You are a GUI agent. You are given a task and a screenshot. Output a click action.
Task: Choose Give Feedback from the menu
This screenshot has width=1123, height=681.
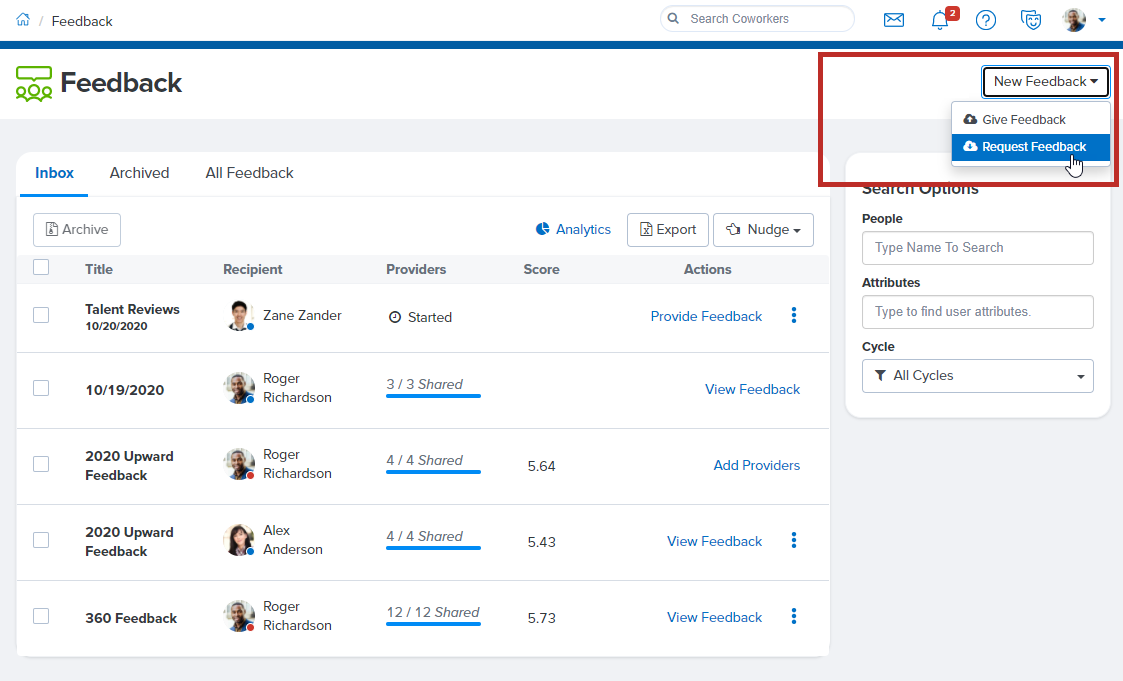1023,120
